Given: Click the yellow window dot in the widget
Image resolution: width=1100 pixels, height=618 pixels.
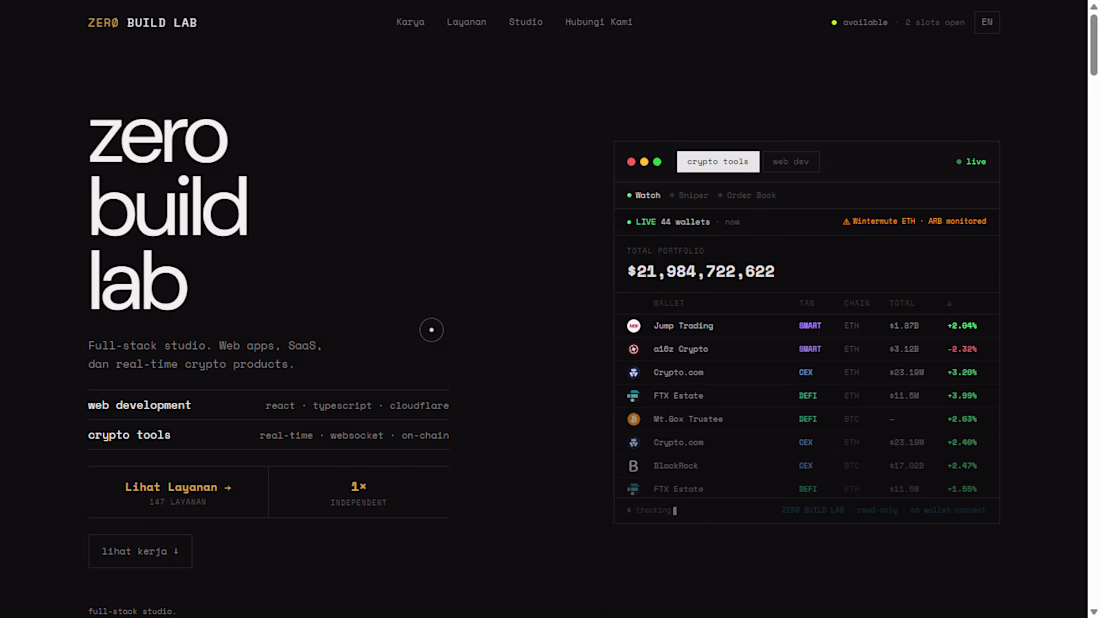Looking at the screenshot, I should (644, 162).
